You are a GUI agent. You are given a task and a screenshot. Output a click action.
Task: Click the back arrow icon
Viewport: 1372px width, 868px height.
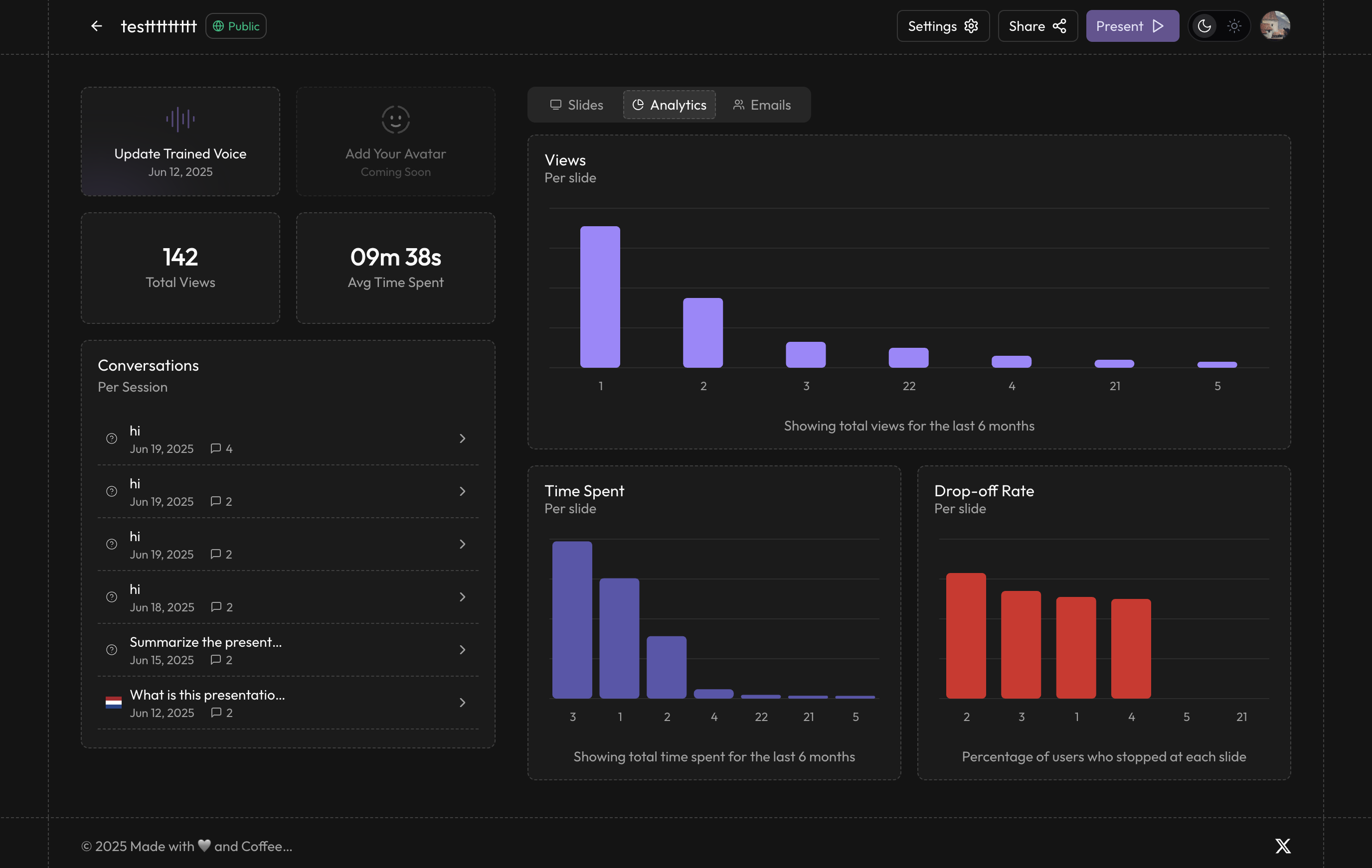click(96, 26)
